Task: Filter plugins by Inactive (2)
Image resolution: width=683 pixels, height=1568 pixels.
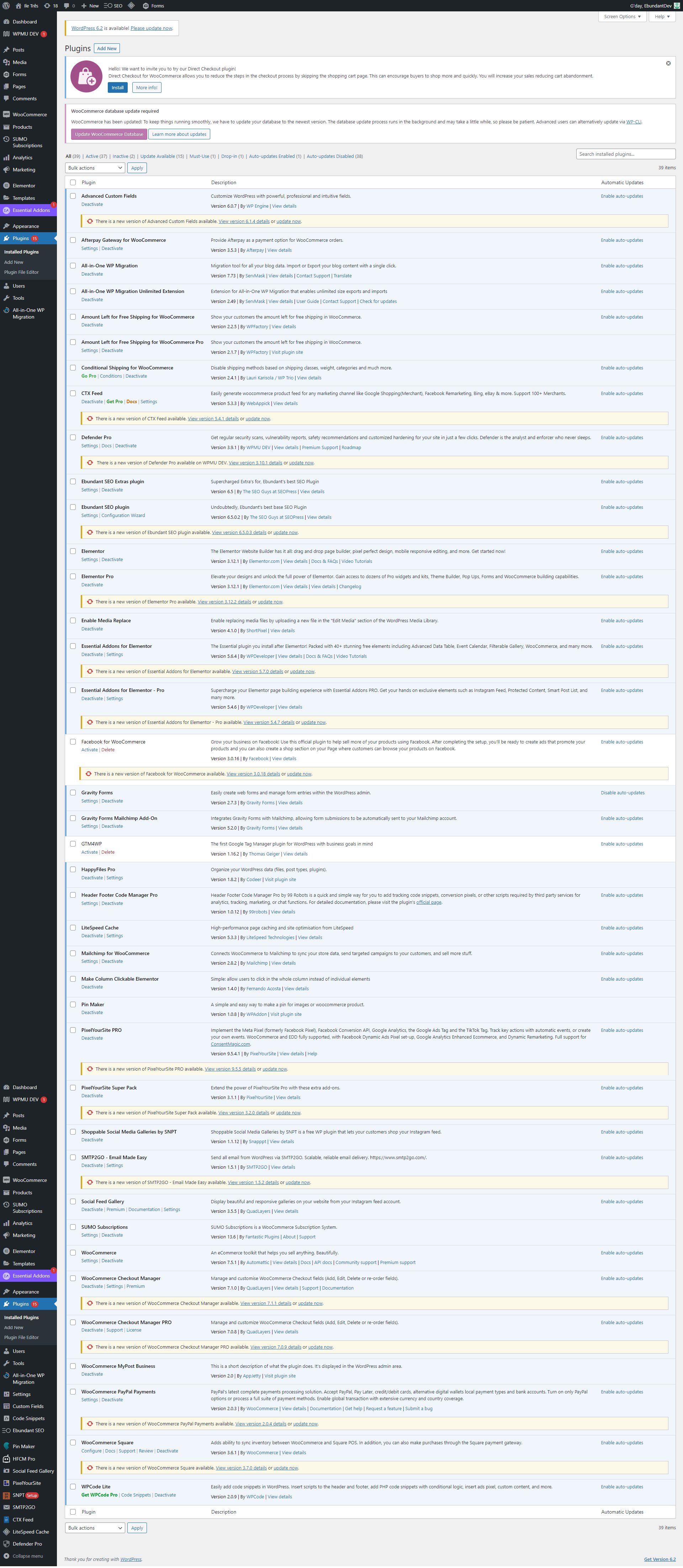Action: 123,156
